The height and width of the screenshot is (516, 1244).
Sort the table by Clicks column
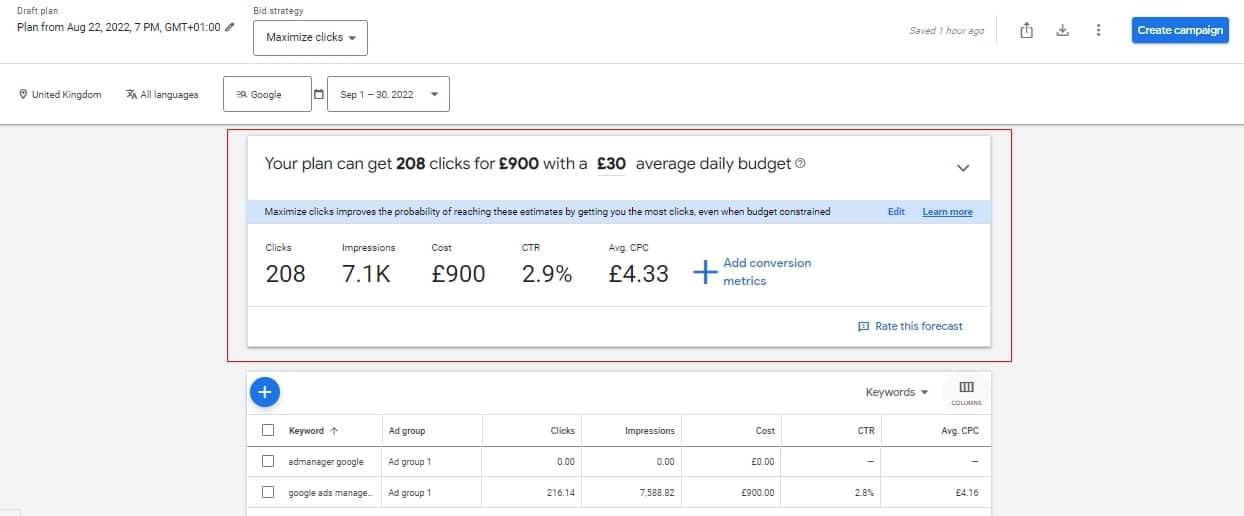click(x=562, y=431)
